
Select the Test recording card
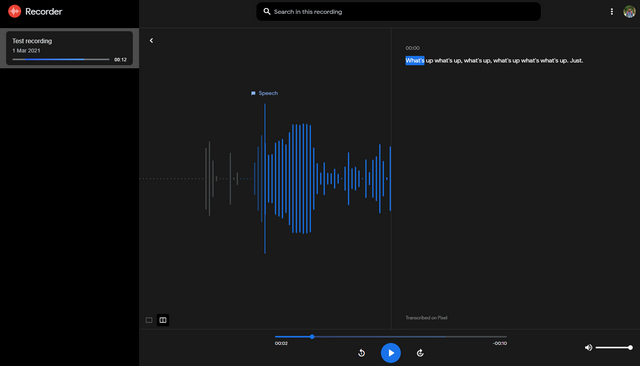pos(69,48)
